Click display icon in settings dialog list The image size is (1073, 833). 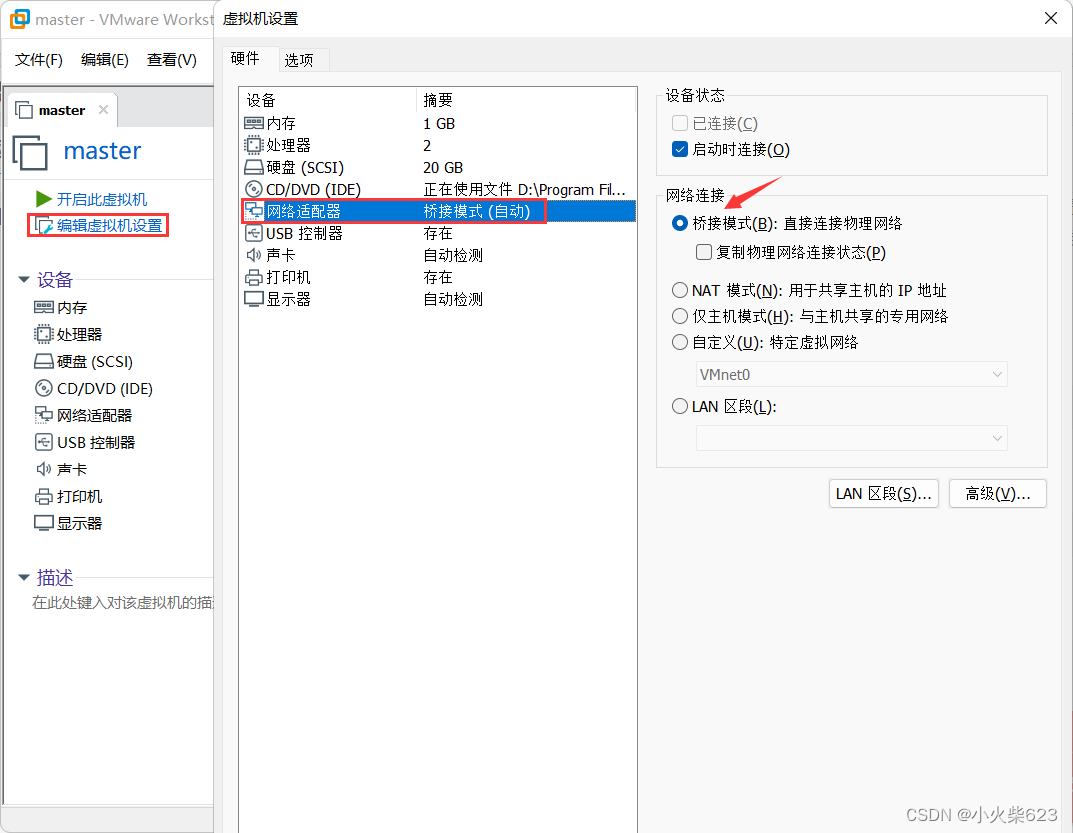(254, 299)
